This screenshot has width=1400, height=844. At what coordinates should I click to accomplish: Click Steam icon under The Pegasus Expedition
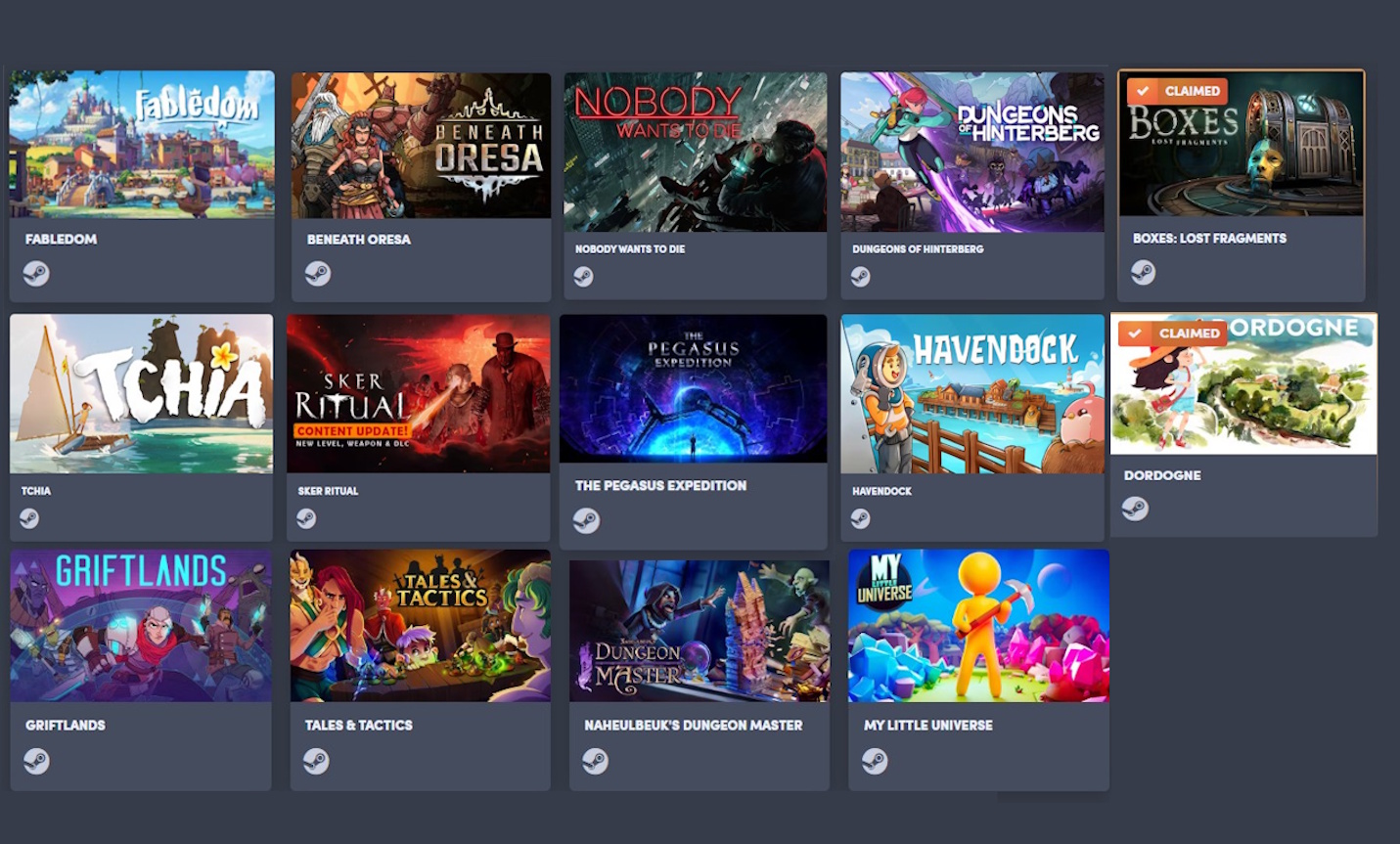point(586,520)
